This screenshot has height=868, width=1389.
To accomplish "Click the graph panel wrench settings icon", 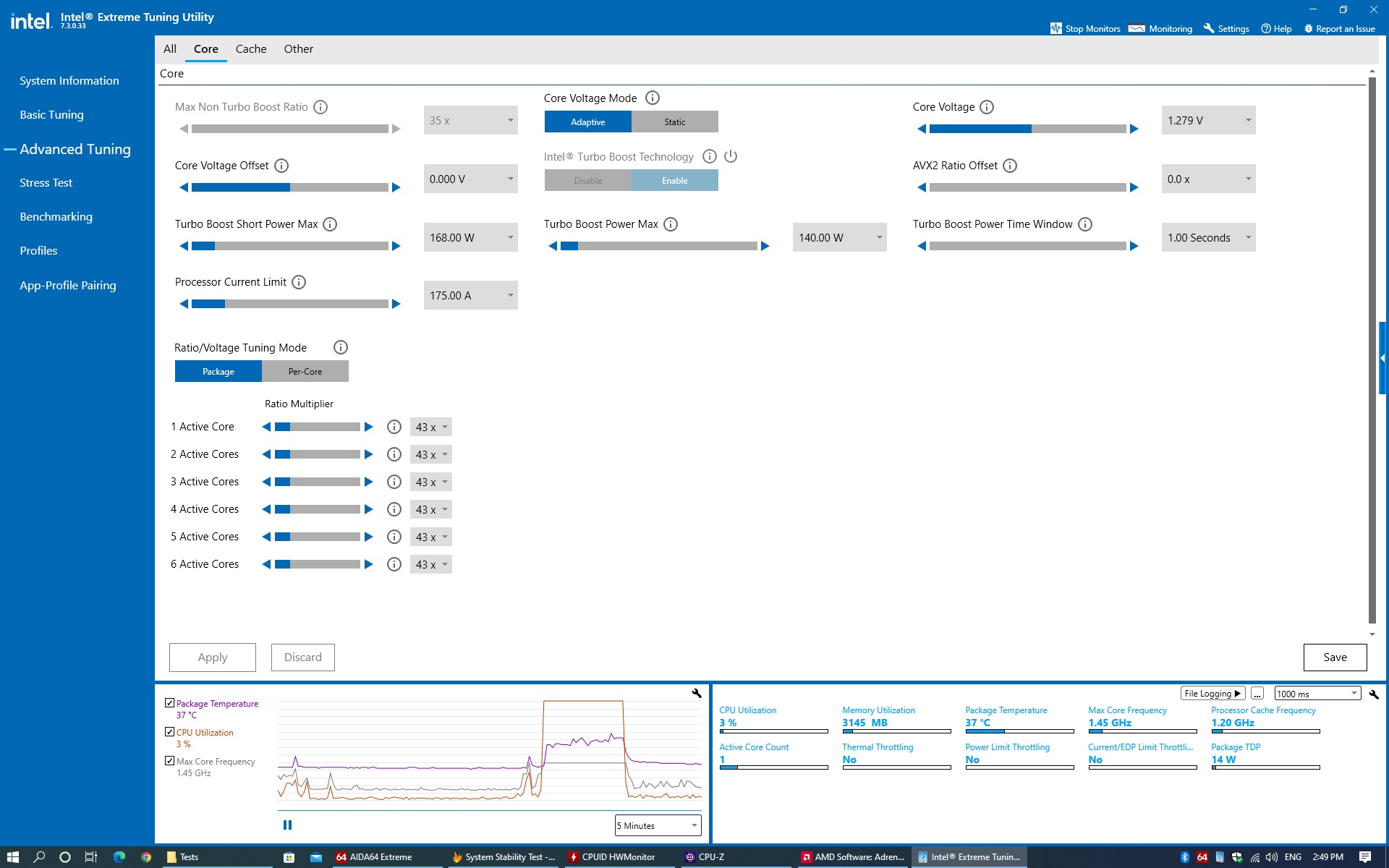I will coord(696,693).
